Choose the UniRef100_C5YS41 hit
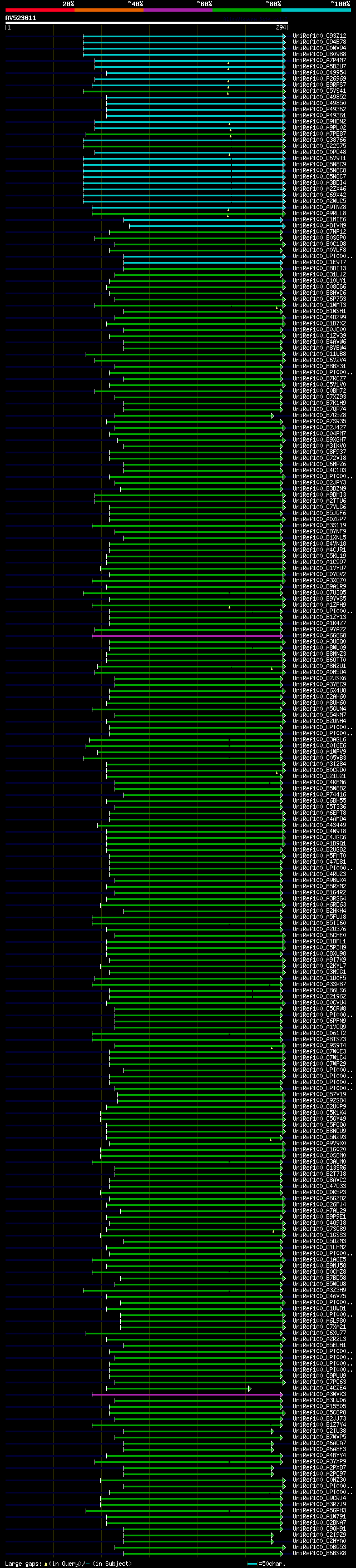Image resolution: width=356 pixels, height=1568 pixels. 319,91
